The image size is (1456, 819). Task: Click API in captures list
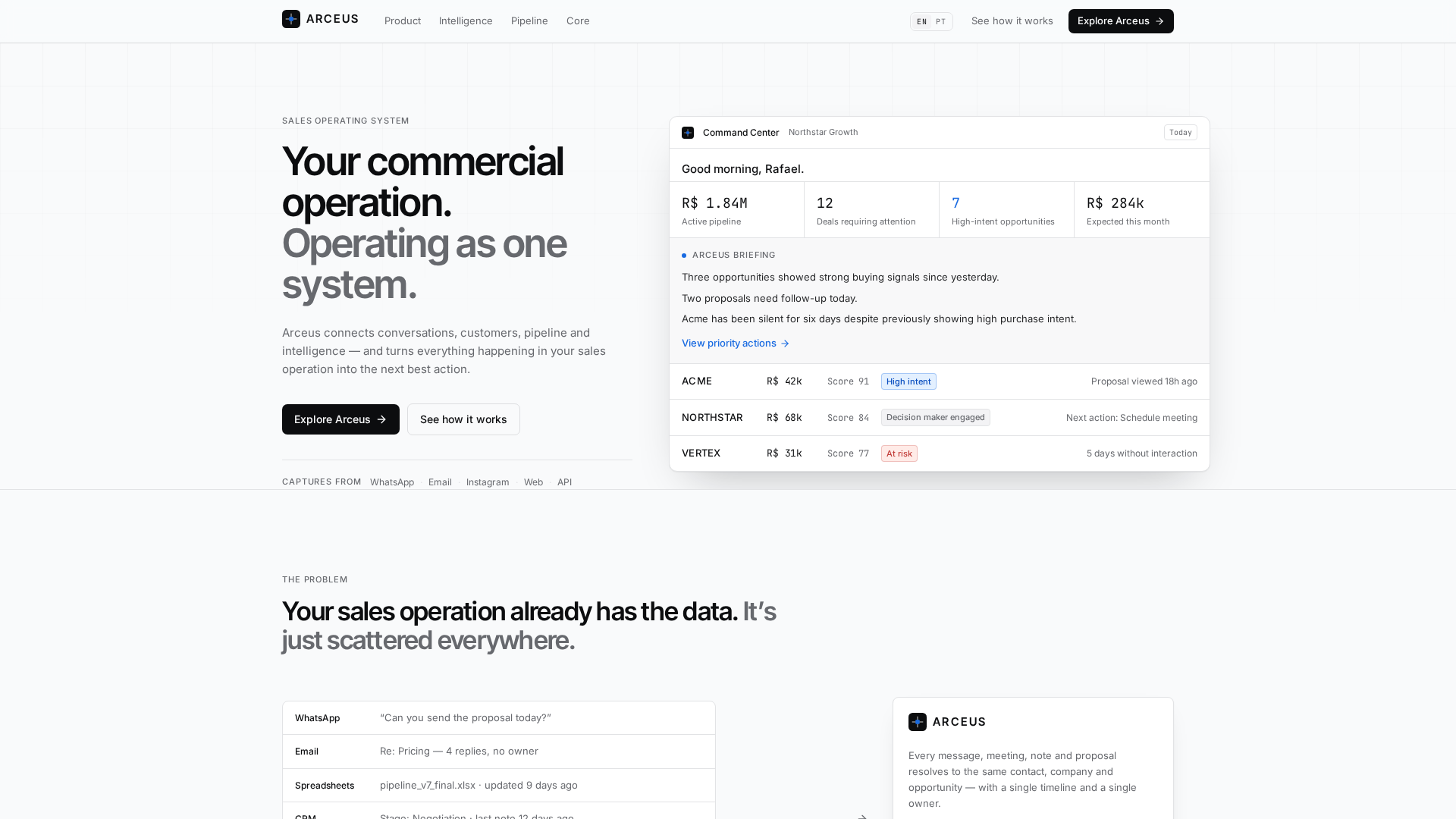564,482
